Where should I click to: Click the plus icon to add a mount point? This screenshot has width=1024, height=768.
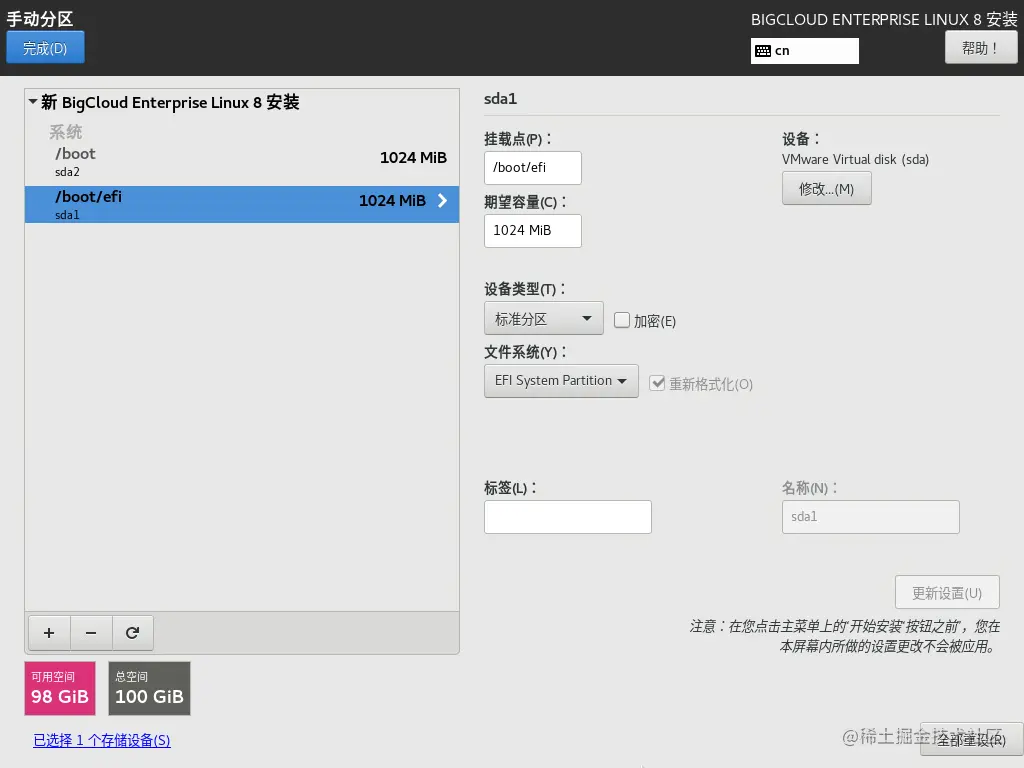point(49,633)
